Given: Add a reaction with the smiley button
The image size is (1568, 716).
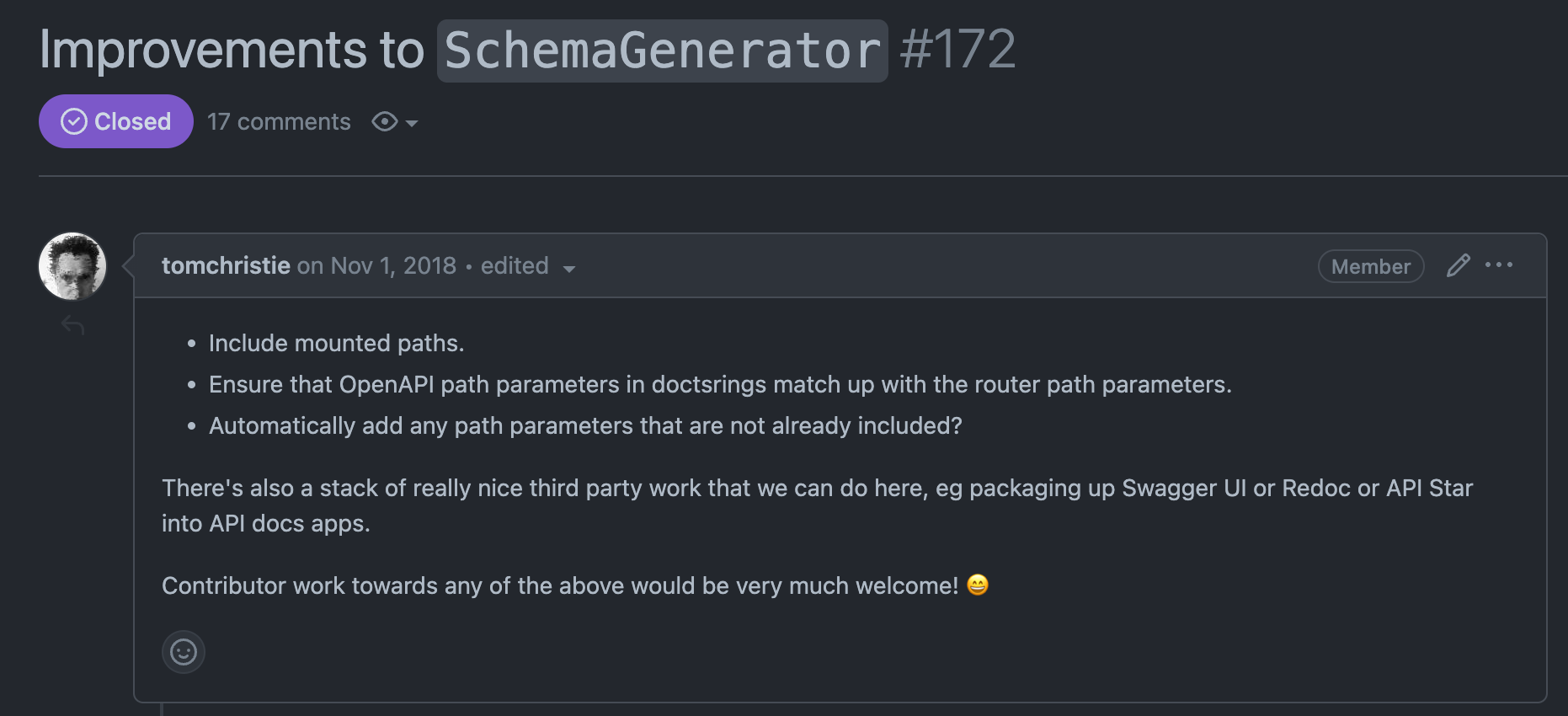Looking at the screenshot, I should (184, 652).
